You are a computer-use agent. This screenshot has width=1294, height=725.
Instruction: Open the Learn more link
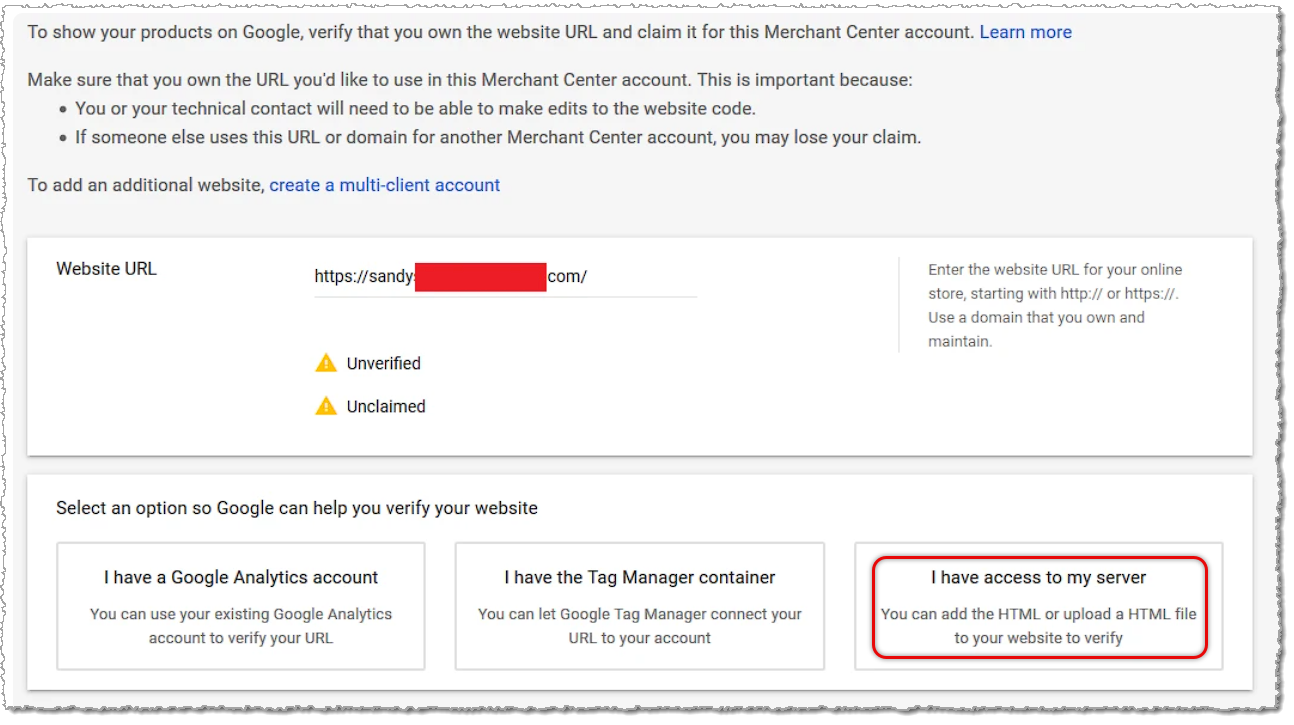point(1025,32)
